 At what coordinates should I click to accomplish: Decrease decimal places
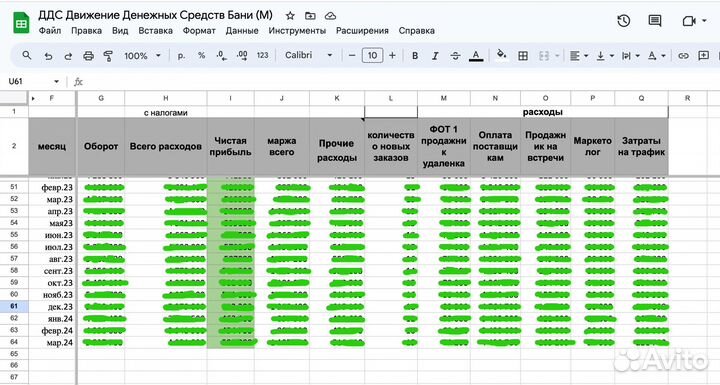click(221, 56)
